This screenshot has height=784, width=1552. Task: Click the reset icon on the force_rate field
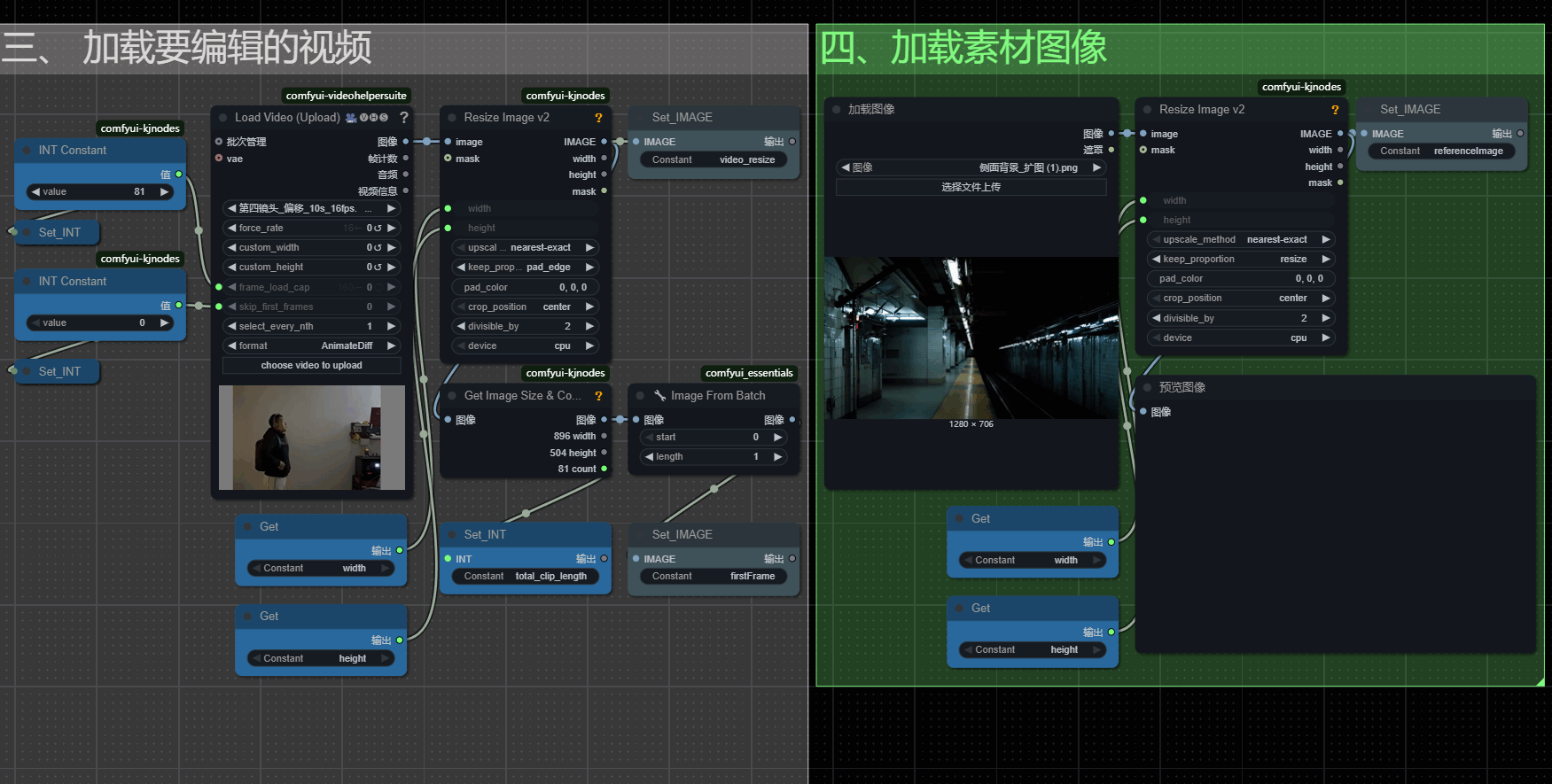coord(378,228)
